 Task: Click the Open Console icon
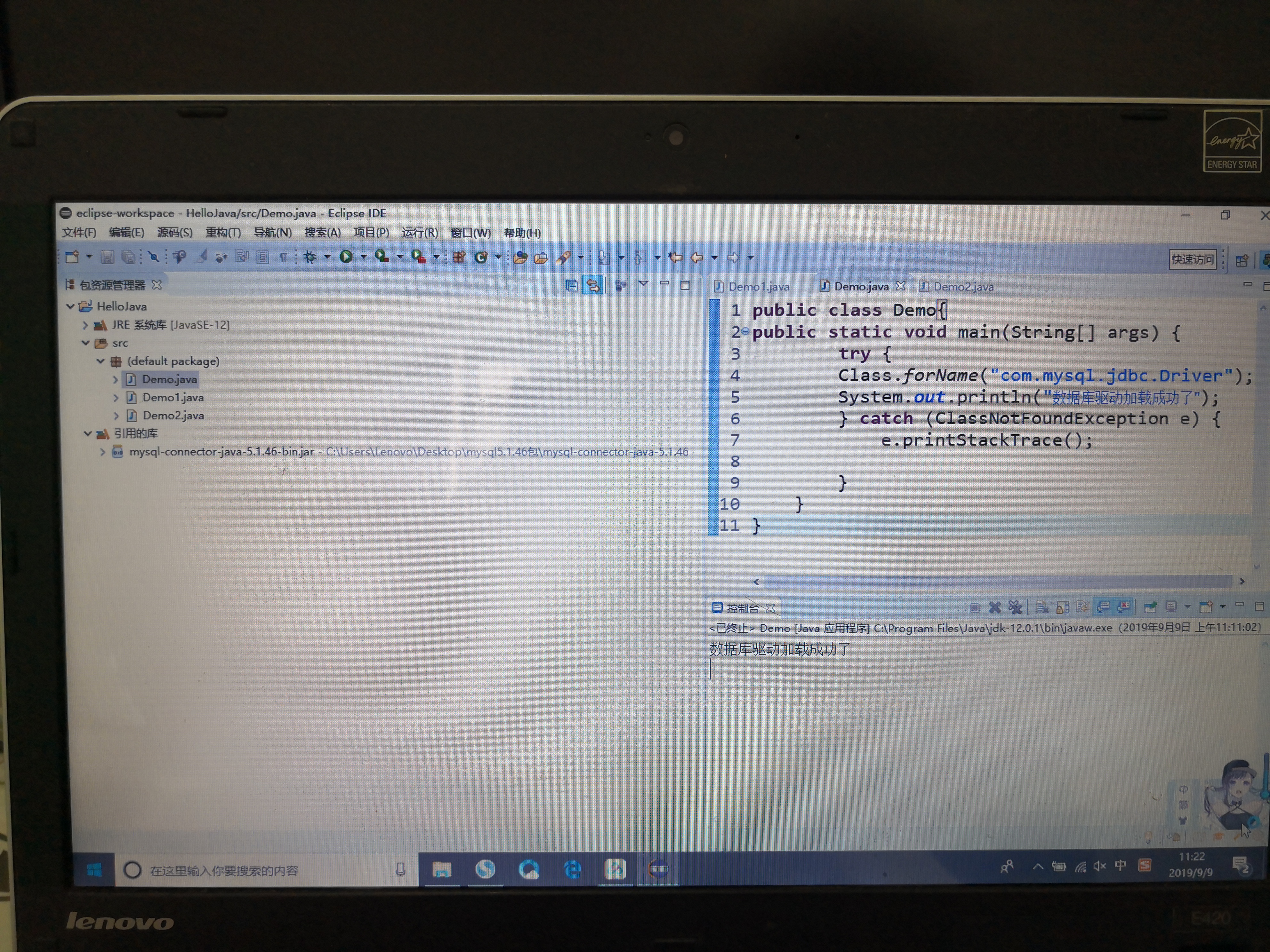pyautogui.click(x=1206, y=607)
